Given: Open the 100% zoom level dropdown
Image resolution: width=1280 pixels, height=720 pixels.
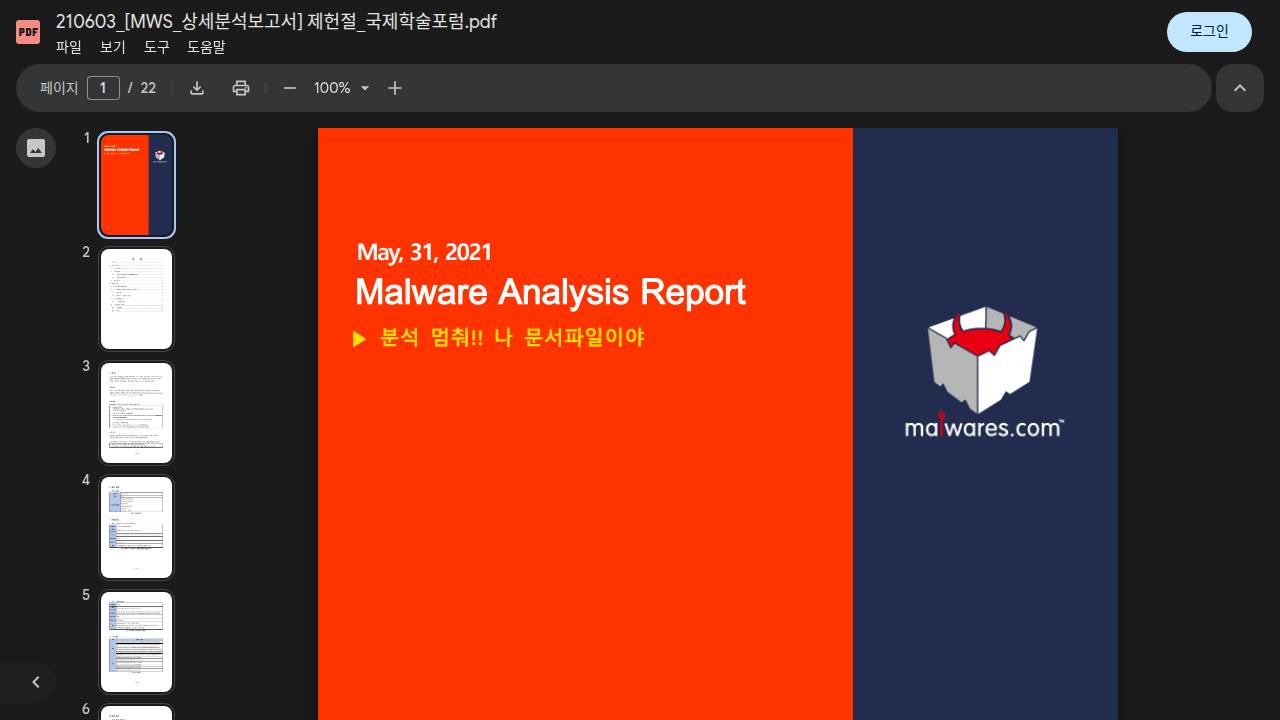Looking at the screenshot, I should point(342,88).
